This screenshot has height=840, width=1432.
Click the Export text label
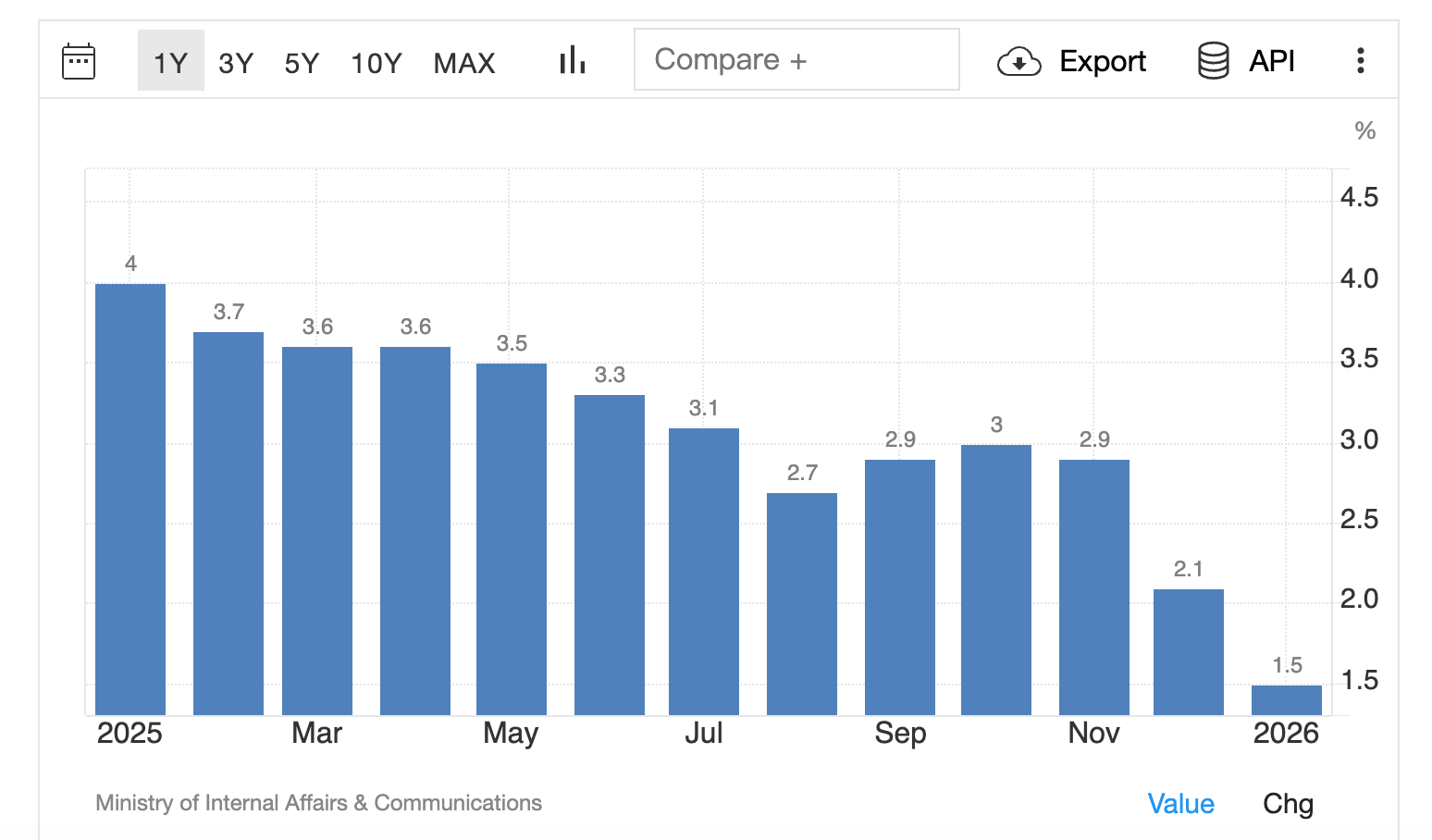coord(1102,61)
